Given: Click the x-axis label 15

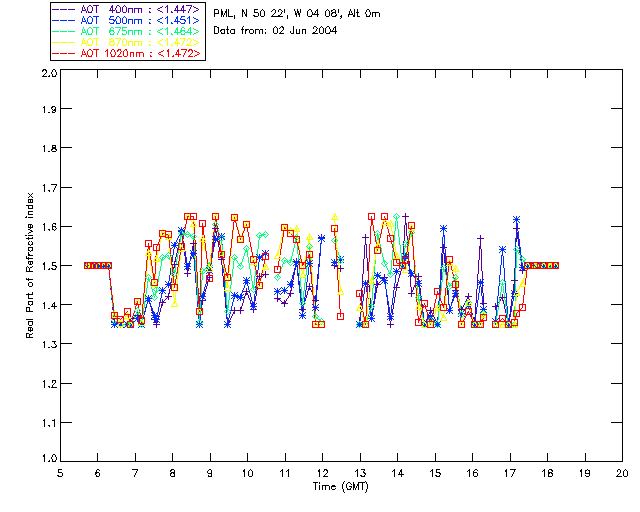Looking at the screenshot, I should pyautogui.click(x=435, y=473).
